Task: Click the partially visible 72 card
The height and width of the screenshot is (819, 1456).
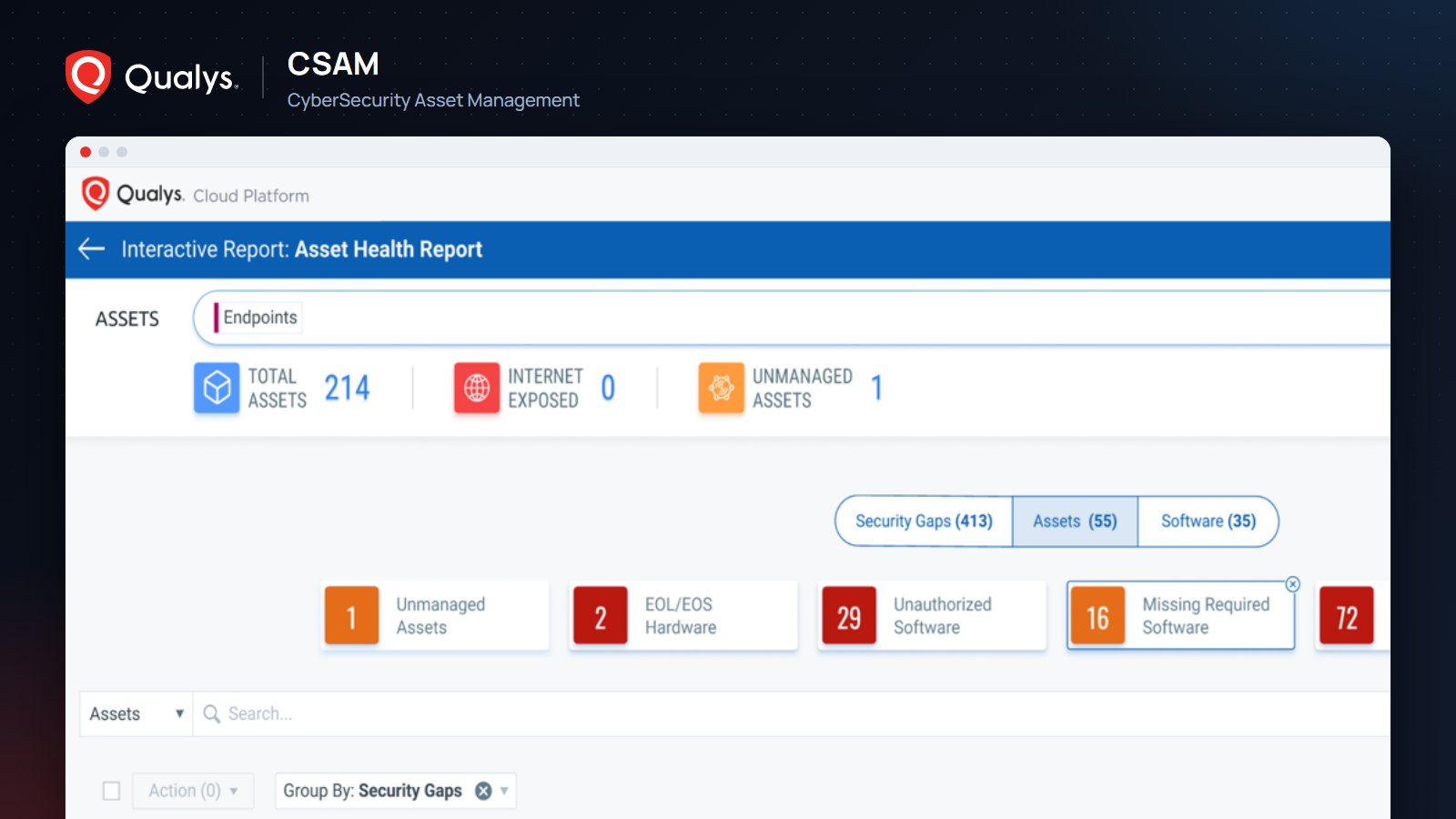Action: coord(1352,615)
